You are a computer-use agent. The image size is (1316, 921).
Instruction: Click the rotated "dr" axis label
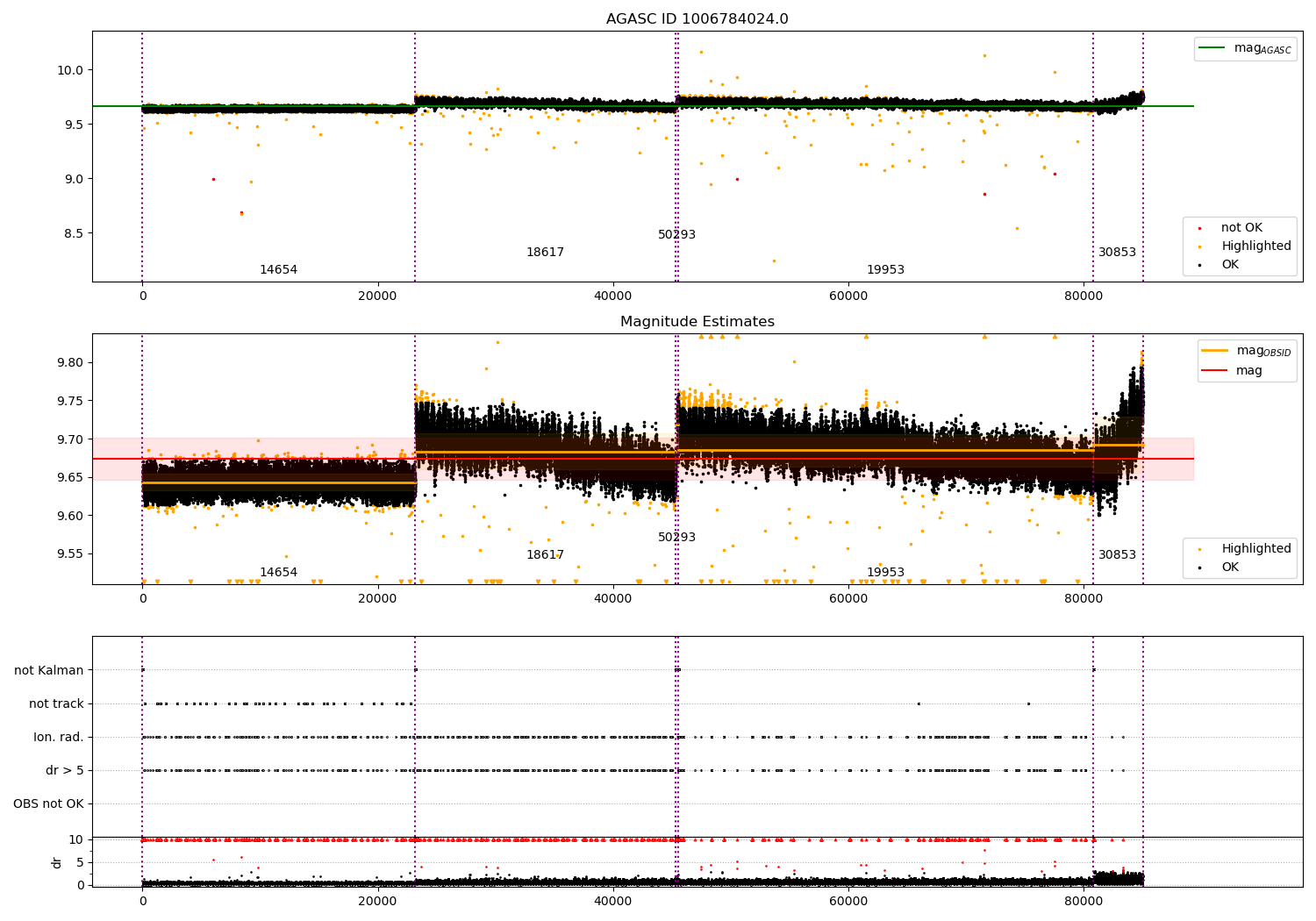click(57, 862)
